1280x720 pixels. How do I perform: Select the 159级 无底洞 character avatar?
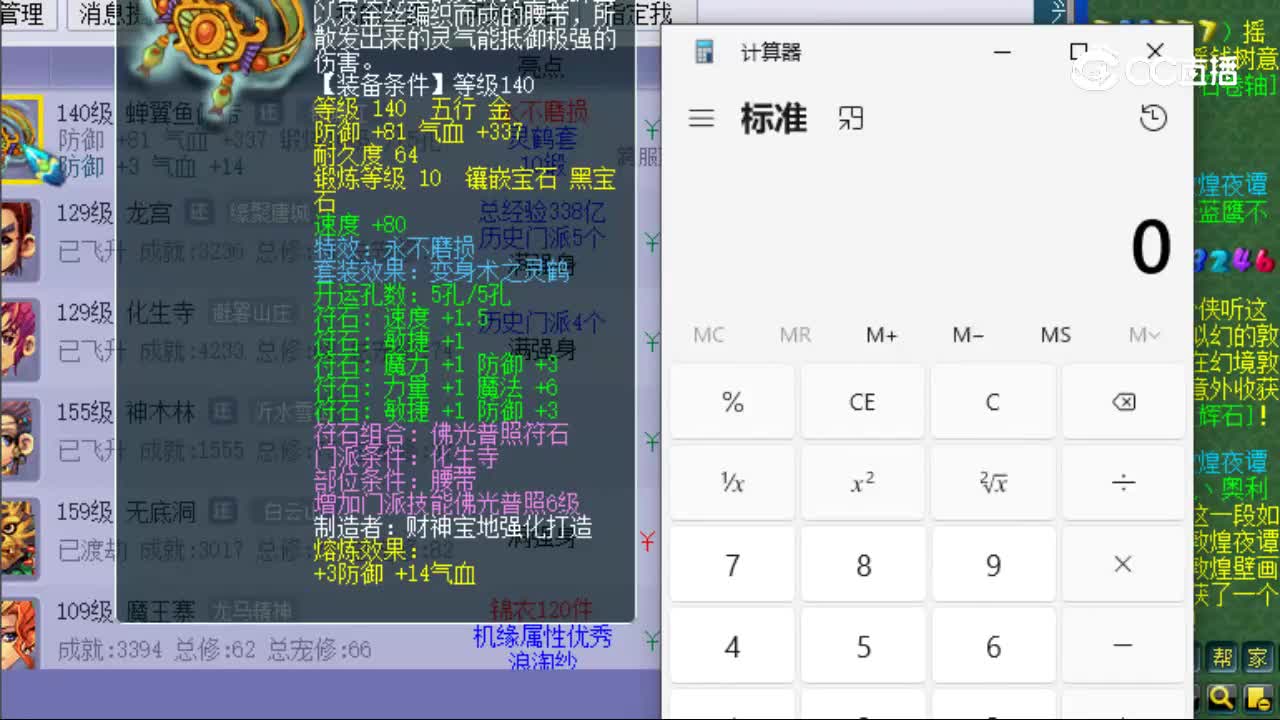pyautogui.click(x=18, y=538)
